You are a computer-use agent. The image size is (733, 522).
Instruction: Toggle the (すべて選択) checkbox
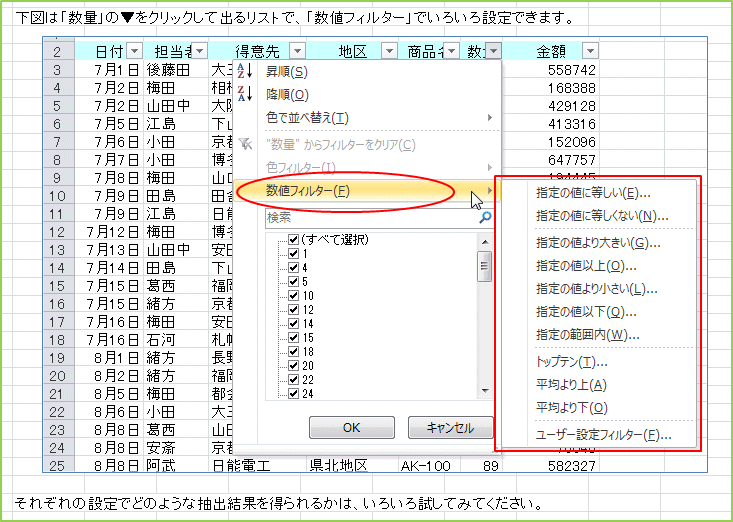[x=294, y=240]
